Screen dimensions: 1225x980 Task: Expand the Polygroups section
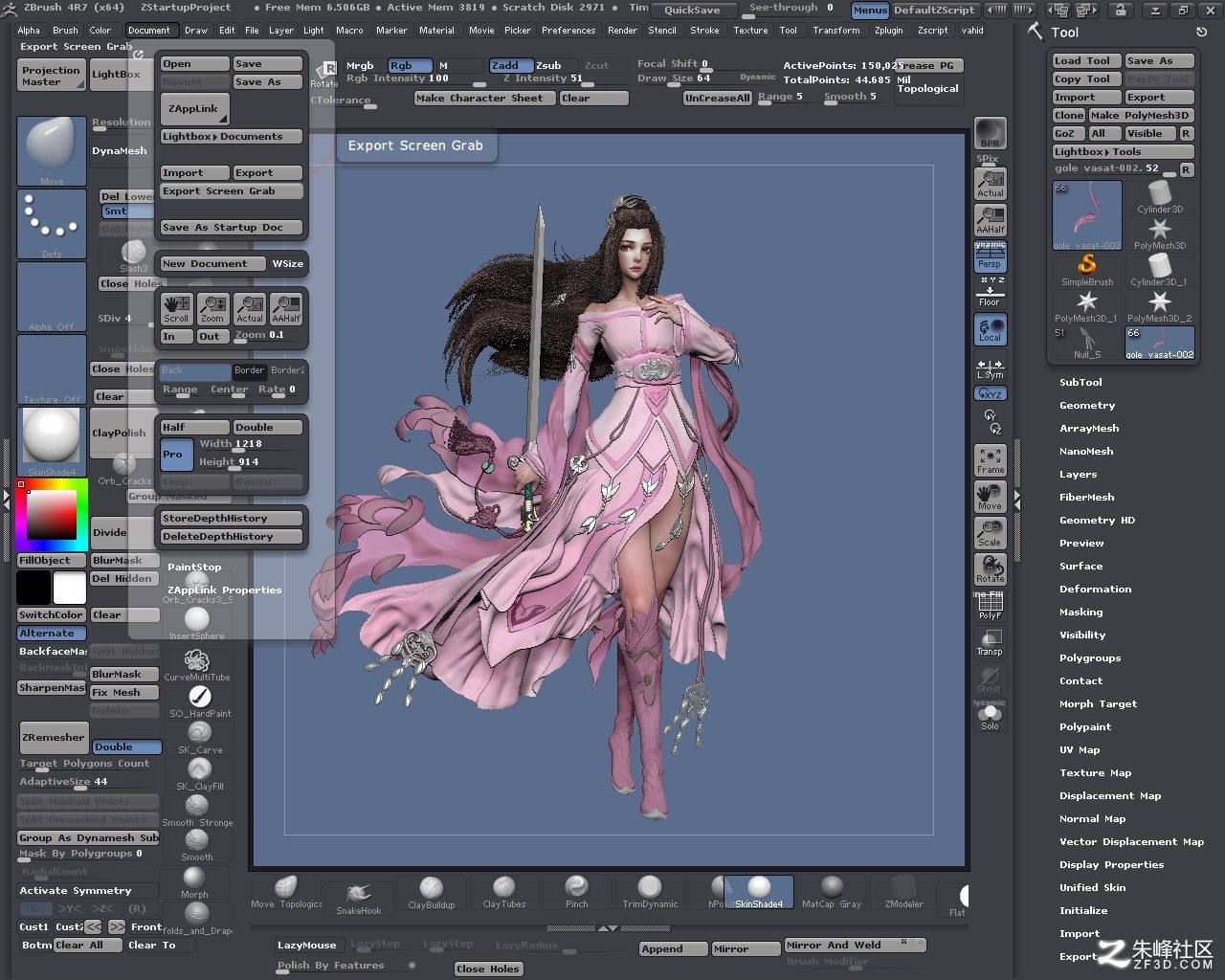pos(1090,657)
